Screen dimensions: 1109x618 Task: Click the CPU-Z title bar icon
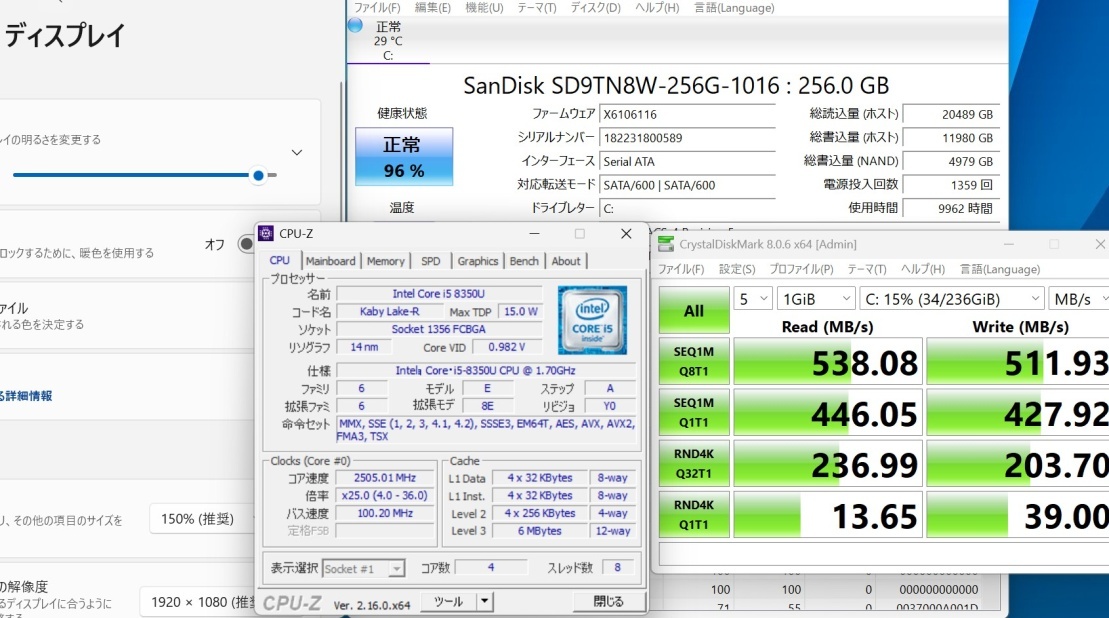266,233
